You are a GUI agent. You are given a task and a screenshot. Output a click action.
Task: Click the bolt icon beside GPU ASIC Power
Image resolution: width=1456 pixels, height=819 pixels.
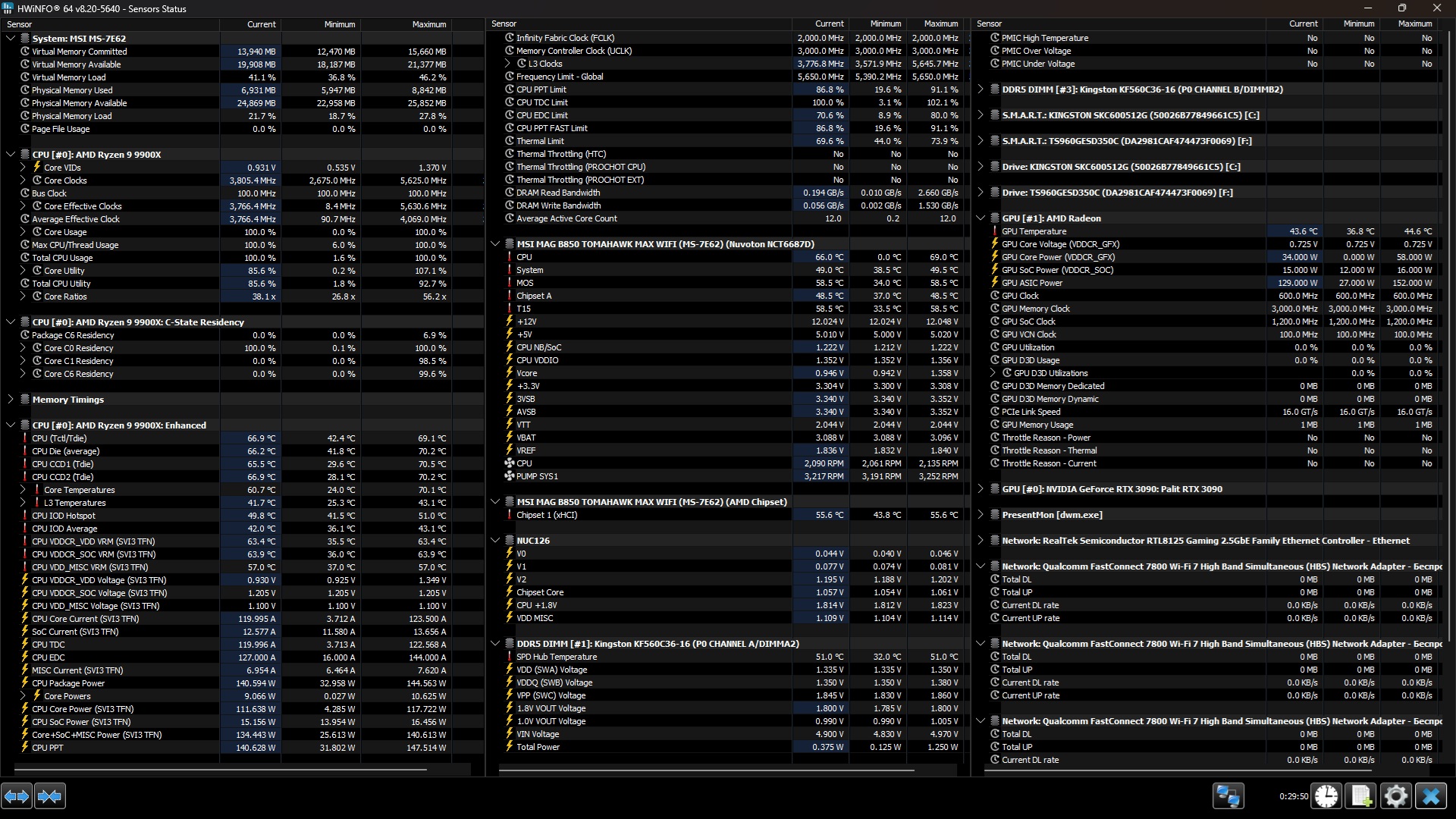[x=995, y=283]
